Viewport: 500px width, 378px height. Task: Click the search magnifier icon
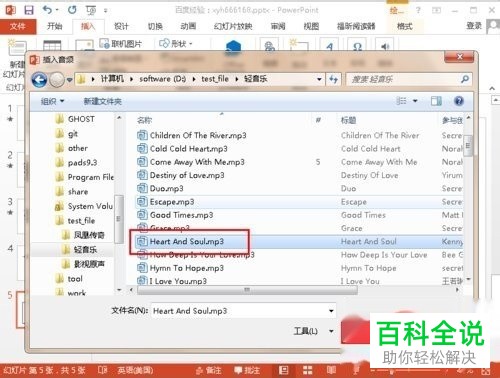point(465,79)
